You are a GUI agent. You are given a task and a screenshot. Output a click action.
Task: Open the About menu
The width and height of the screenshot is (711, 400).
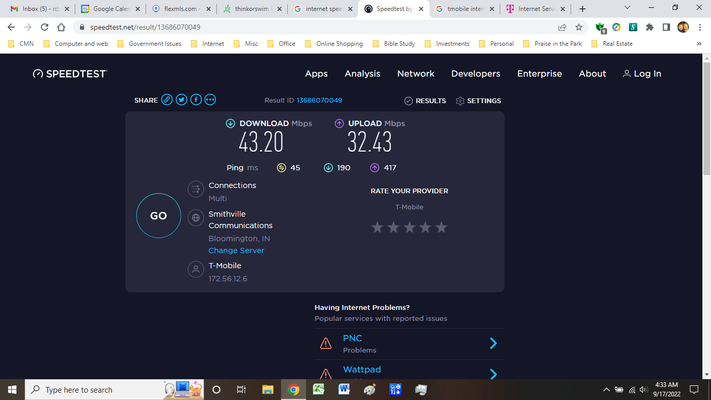[x=592, y=73]
